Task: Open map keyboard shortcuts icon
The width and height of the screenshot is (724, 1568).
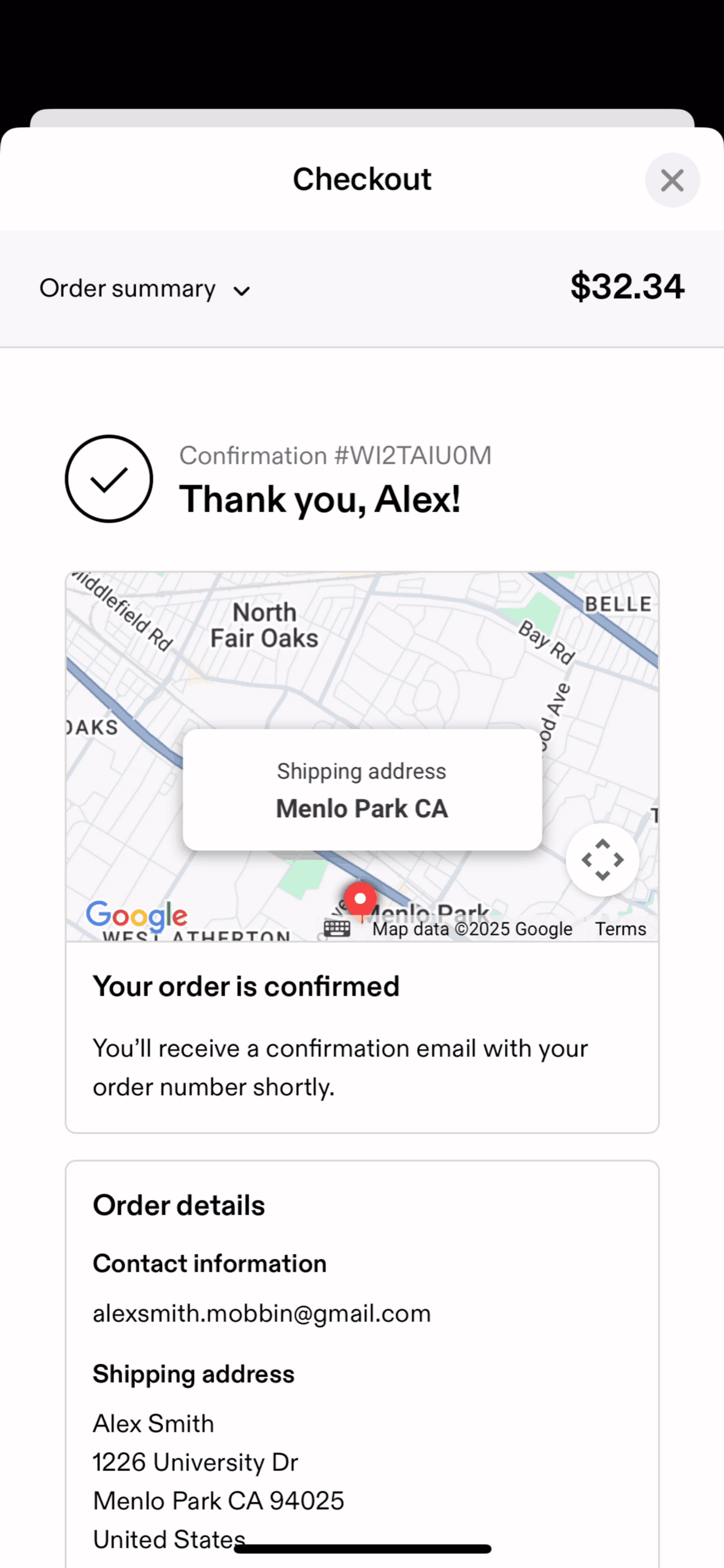Action: [x=337, y=928]
